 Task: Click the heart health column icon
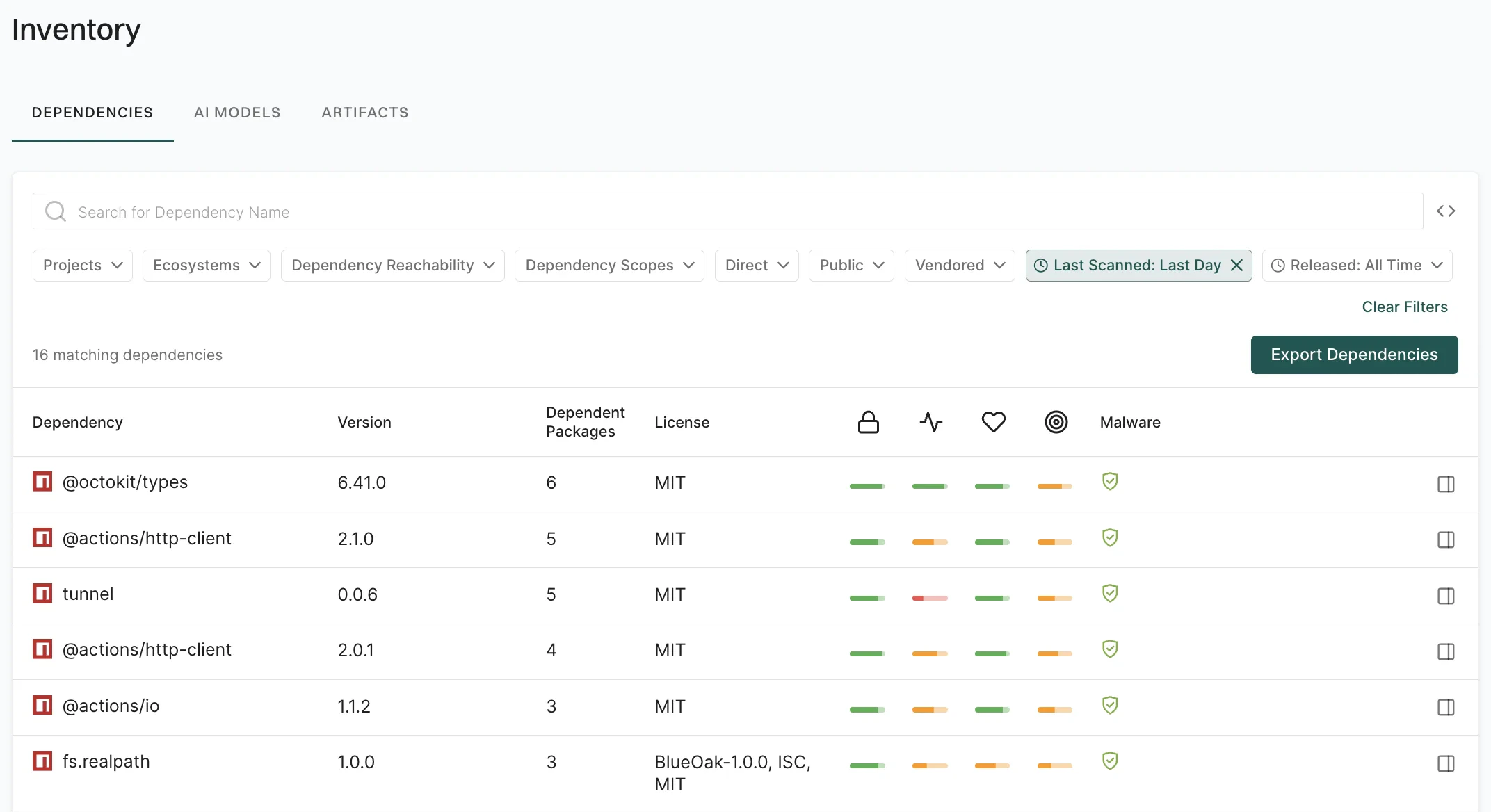(x=993, y=422)
